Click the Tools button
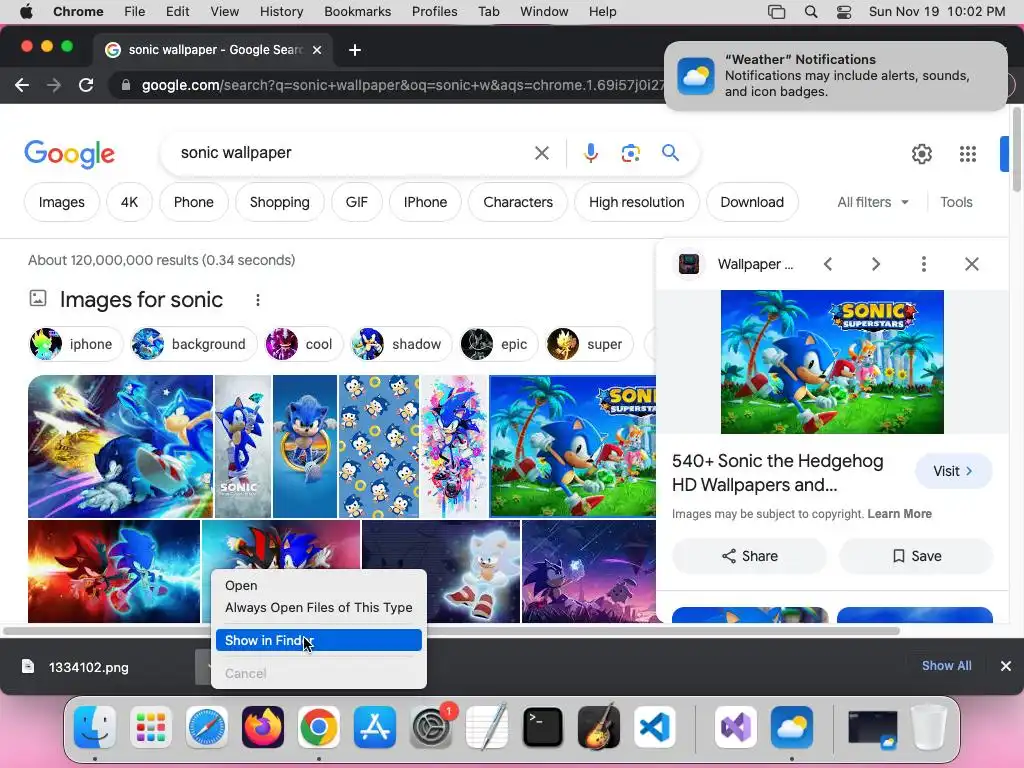The height and width of the screenshot is (768, 1024). click(956, 202)
